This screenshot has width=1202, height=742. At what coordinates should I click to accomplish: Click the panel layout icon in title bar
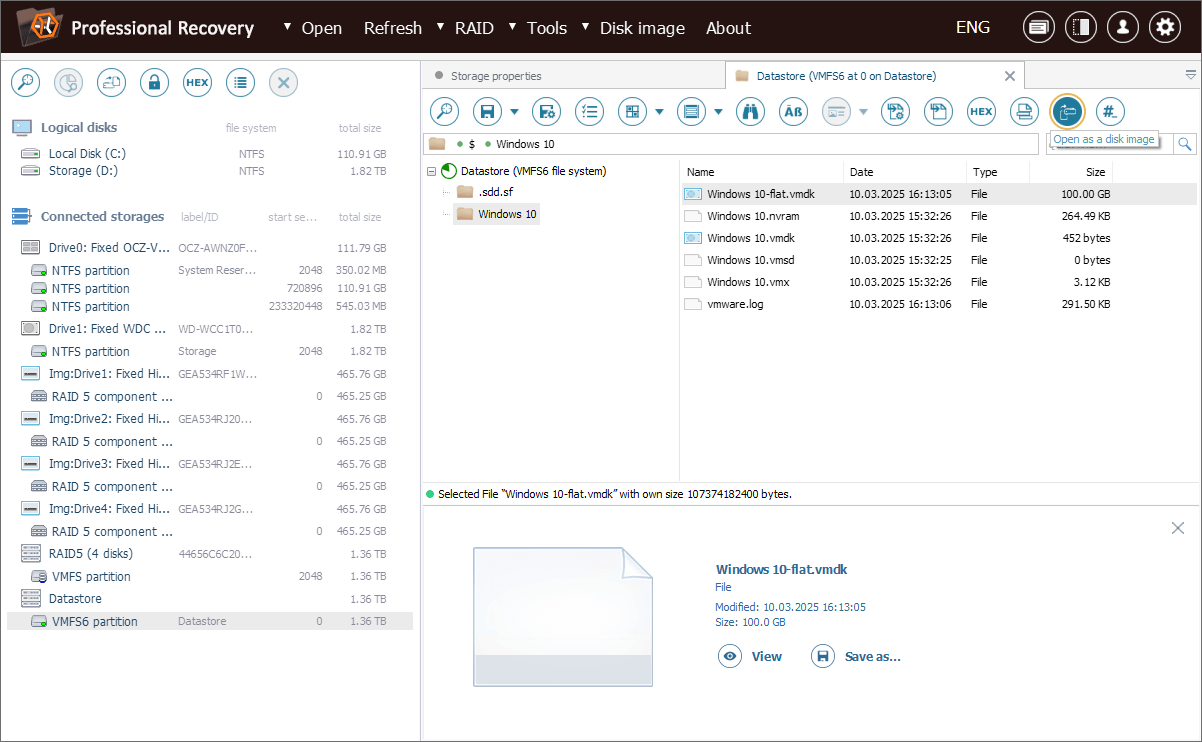[x=1081, y=28]
